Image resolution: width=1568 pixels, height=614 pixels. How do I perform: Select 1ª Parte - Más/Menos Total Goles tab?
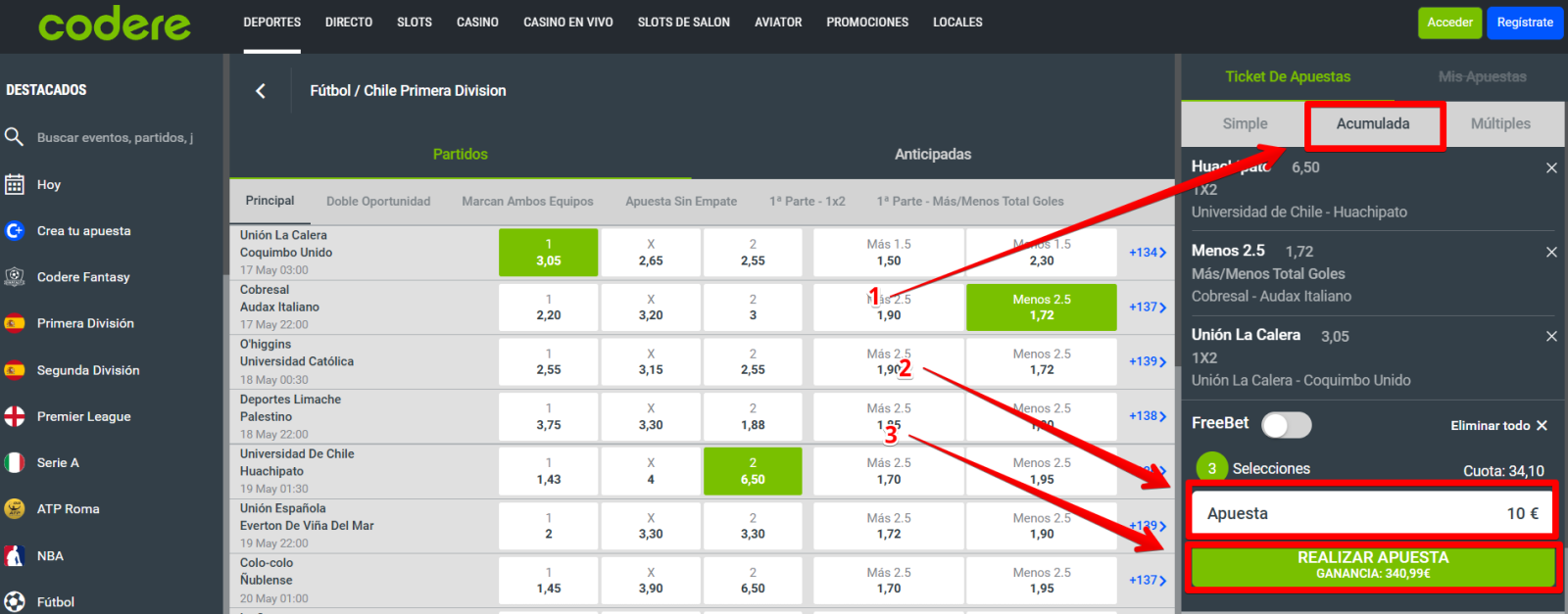click(970, 202)
